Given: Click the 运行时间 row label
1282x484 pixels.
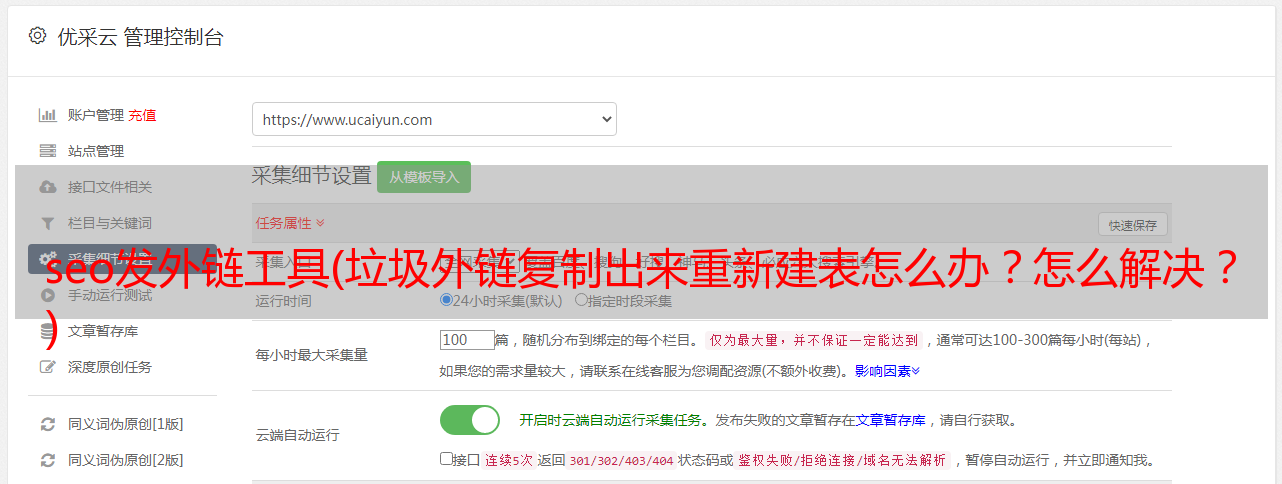Looking at the screenshot, I should (283, 300).
